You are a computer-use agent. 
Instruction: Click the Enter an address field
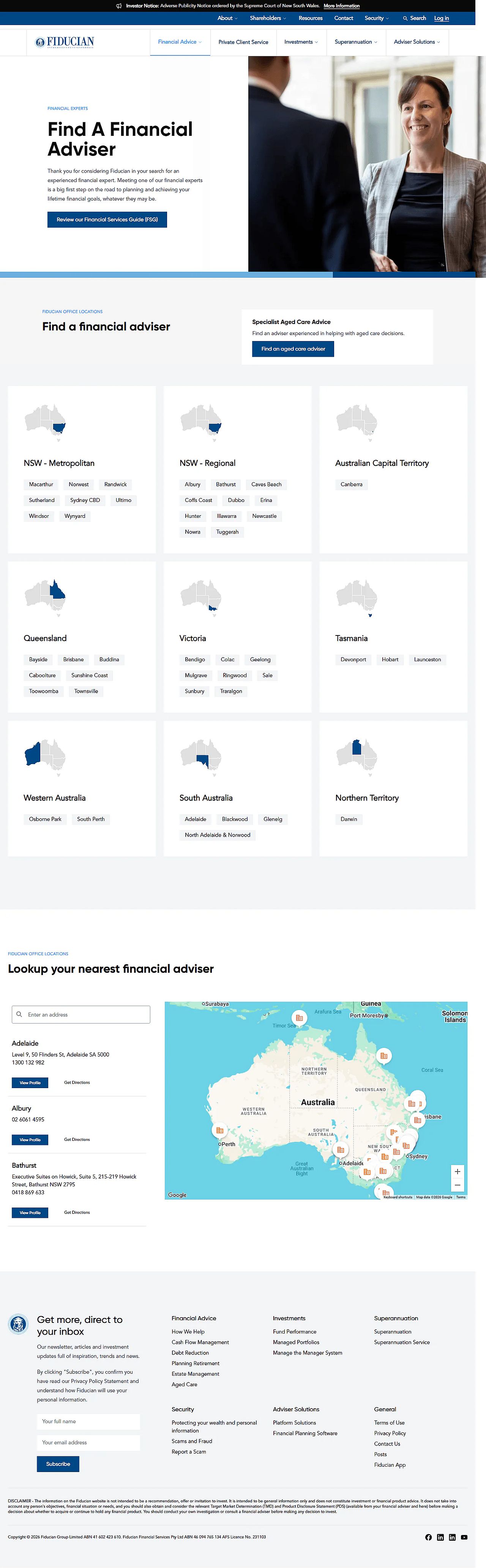coord(81,1015)
